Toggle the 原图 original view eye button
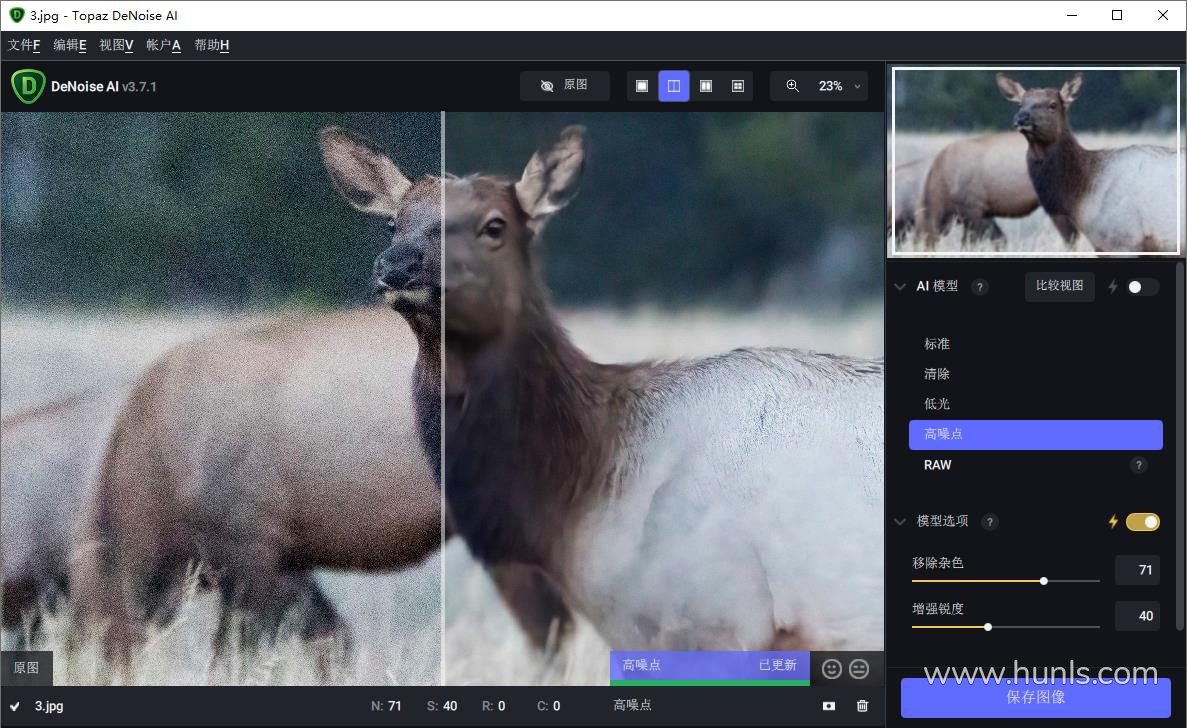Viewport: 1187px width, 728px height. 564,86
